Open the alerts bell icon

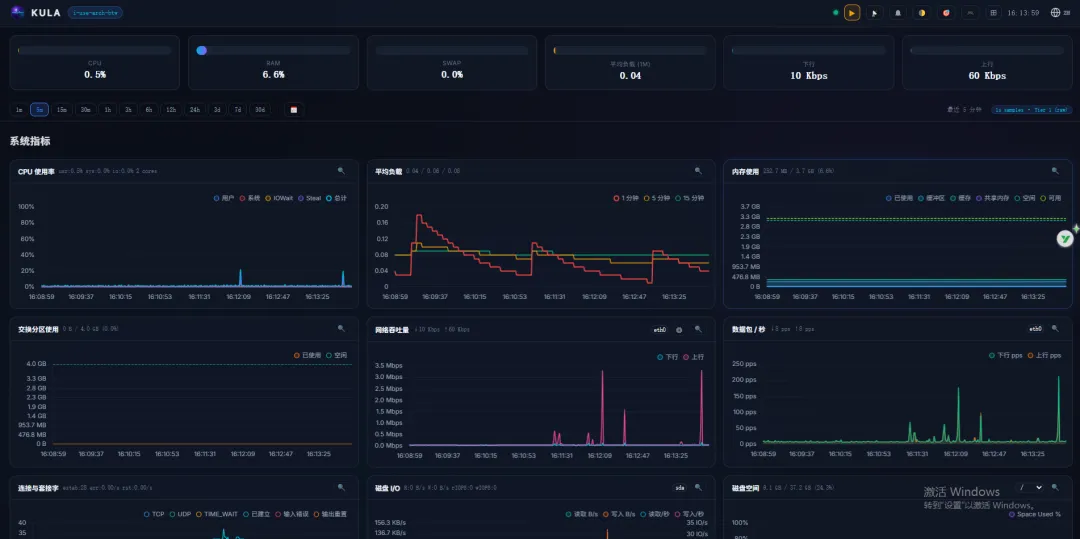pyautogui.click(x=898, y=12)
